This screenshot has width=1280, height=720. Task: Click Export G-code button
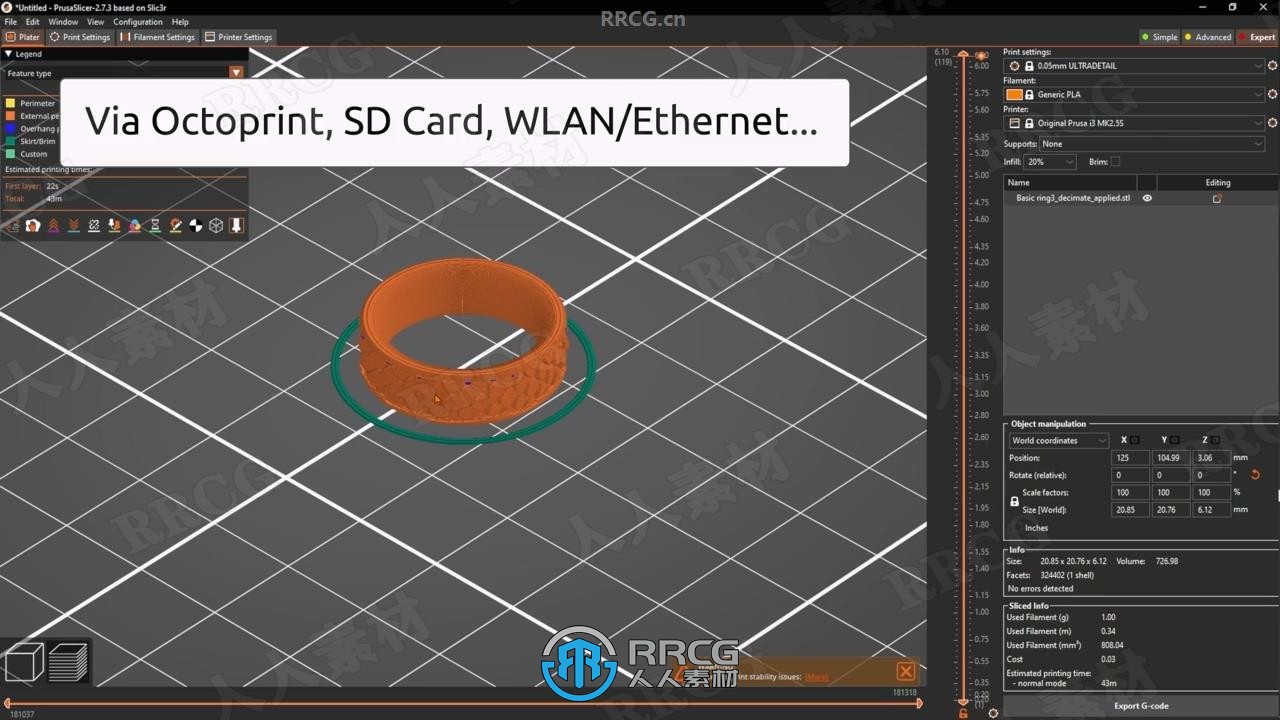tap(1141, 706)
